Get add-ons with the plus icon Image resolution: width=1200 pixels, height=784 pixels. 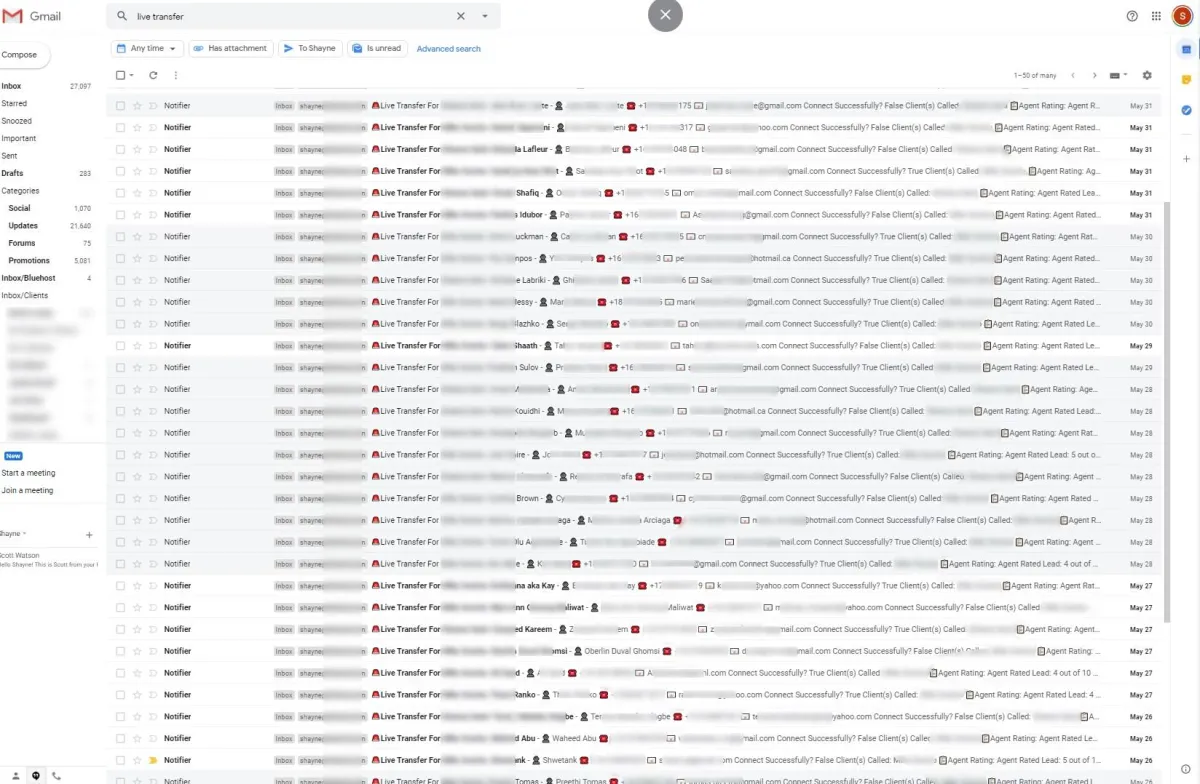pos(1186,159)
